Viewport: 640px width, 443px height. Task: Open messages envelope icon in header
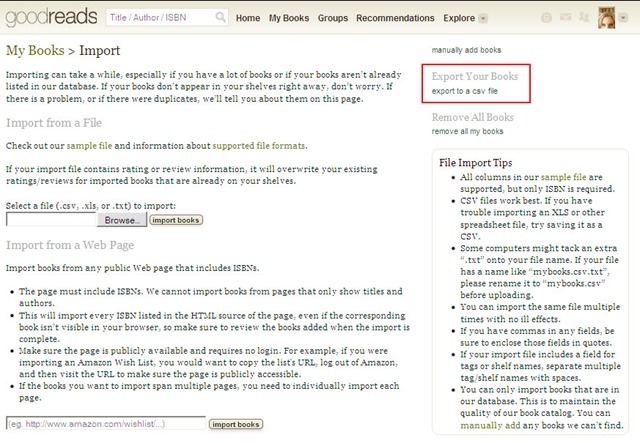[x=565, y=17]
